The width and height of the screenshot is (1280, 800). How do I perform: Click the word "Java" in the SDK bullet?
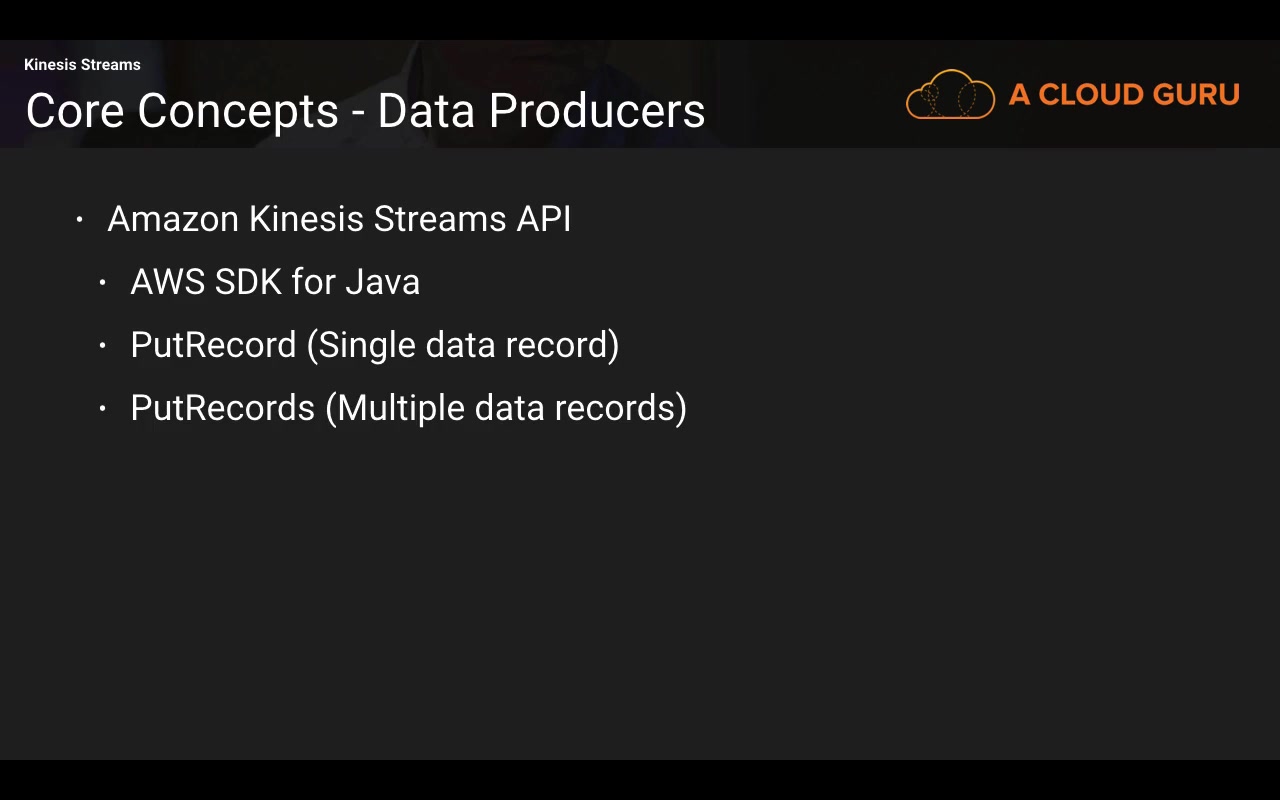(382, 282)
